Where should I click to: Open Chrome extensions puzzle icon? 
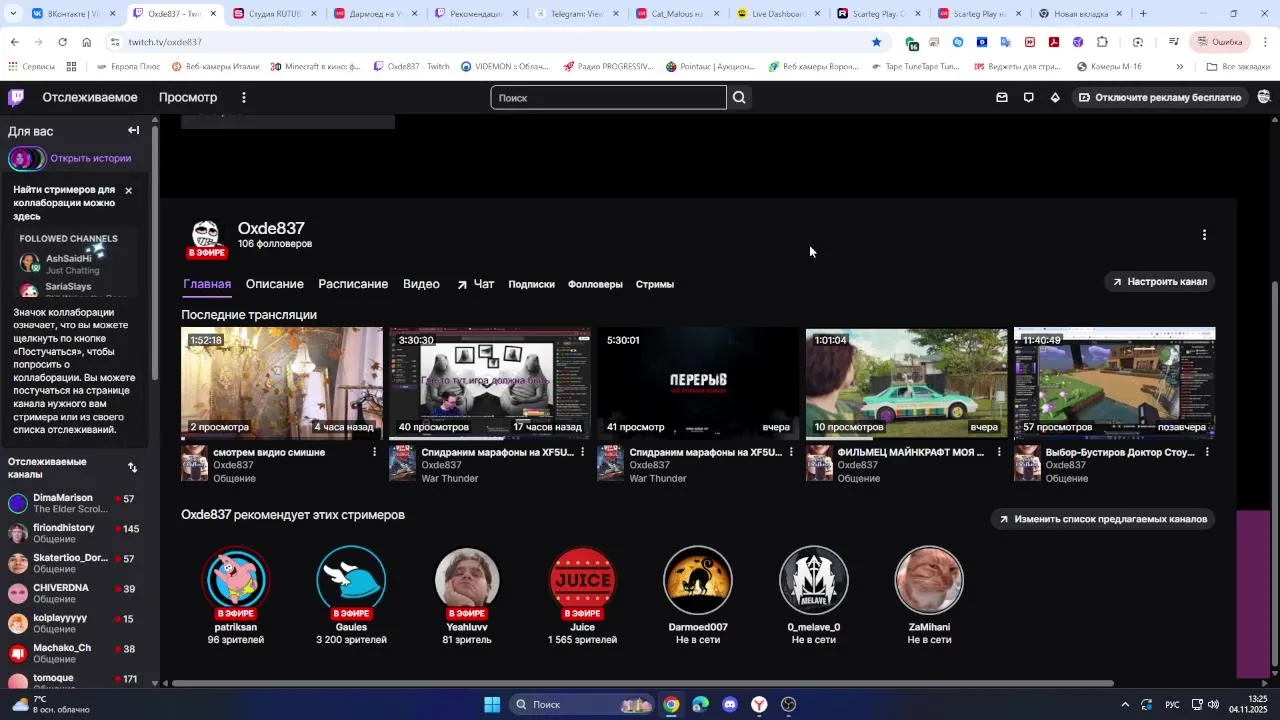coord(1102,42)
